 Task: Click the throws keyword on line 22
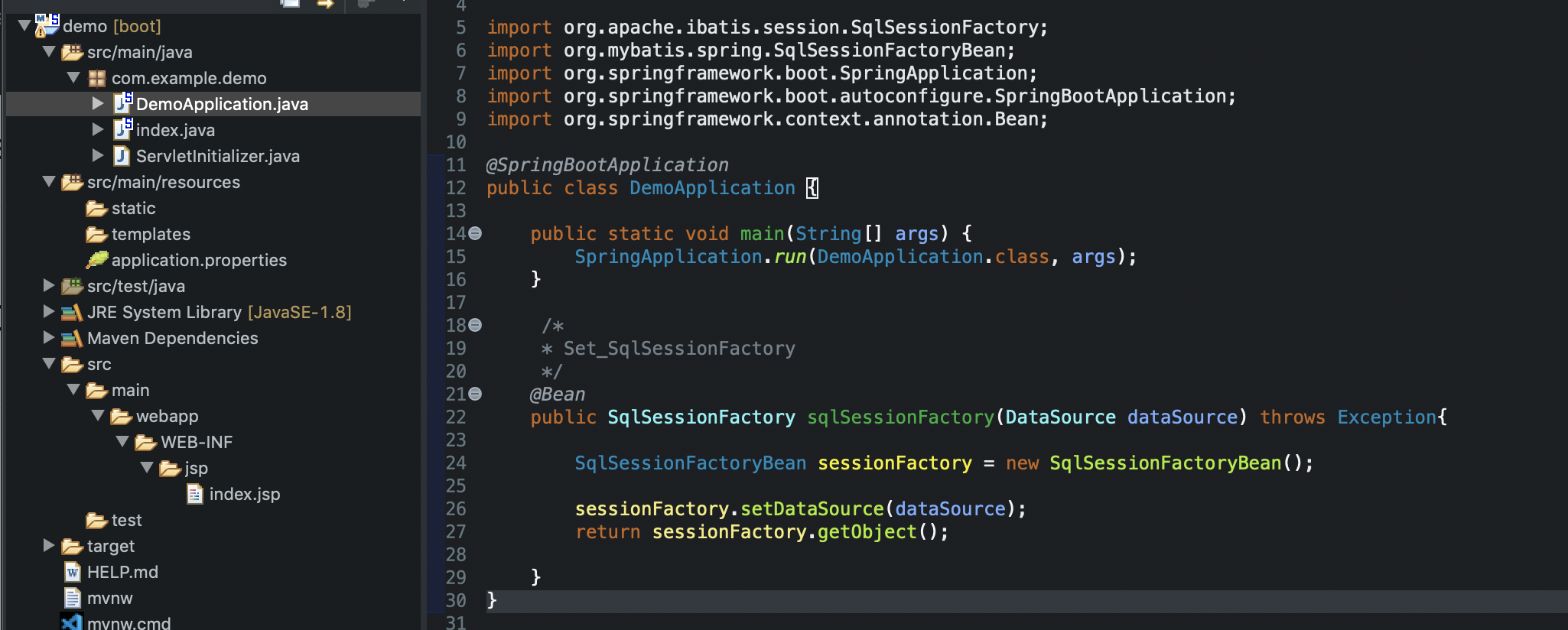(x=1293, y=417)
